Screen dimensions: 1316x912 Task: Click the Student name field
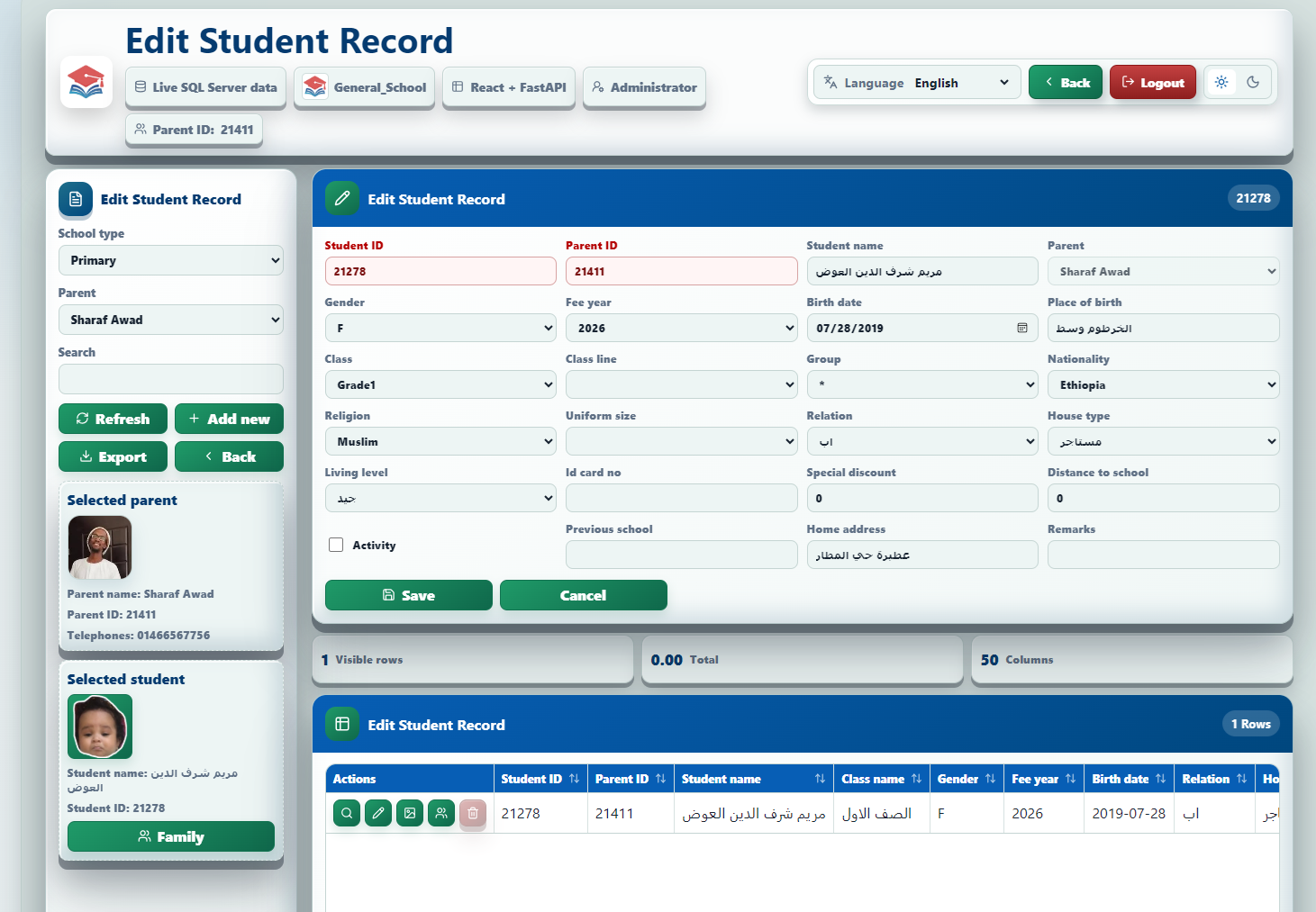pos(922,271)
